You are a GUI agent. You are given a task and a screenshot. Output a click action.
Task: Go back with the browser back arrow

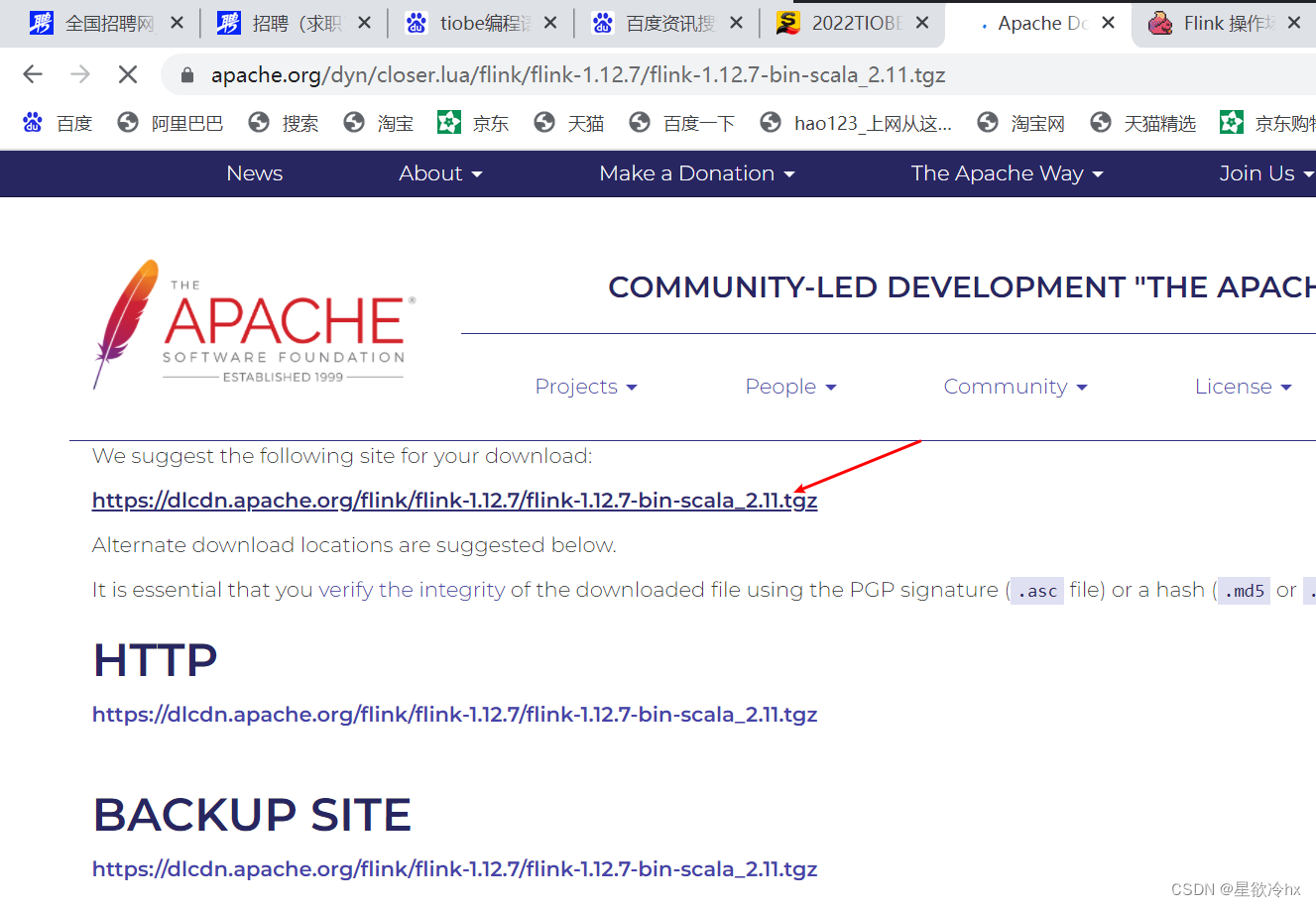coord(33,74)
